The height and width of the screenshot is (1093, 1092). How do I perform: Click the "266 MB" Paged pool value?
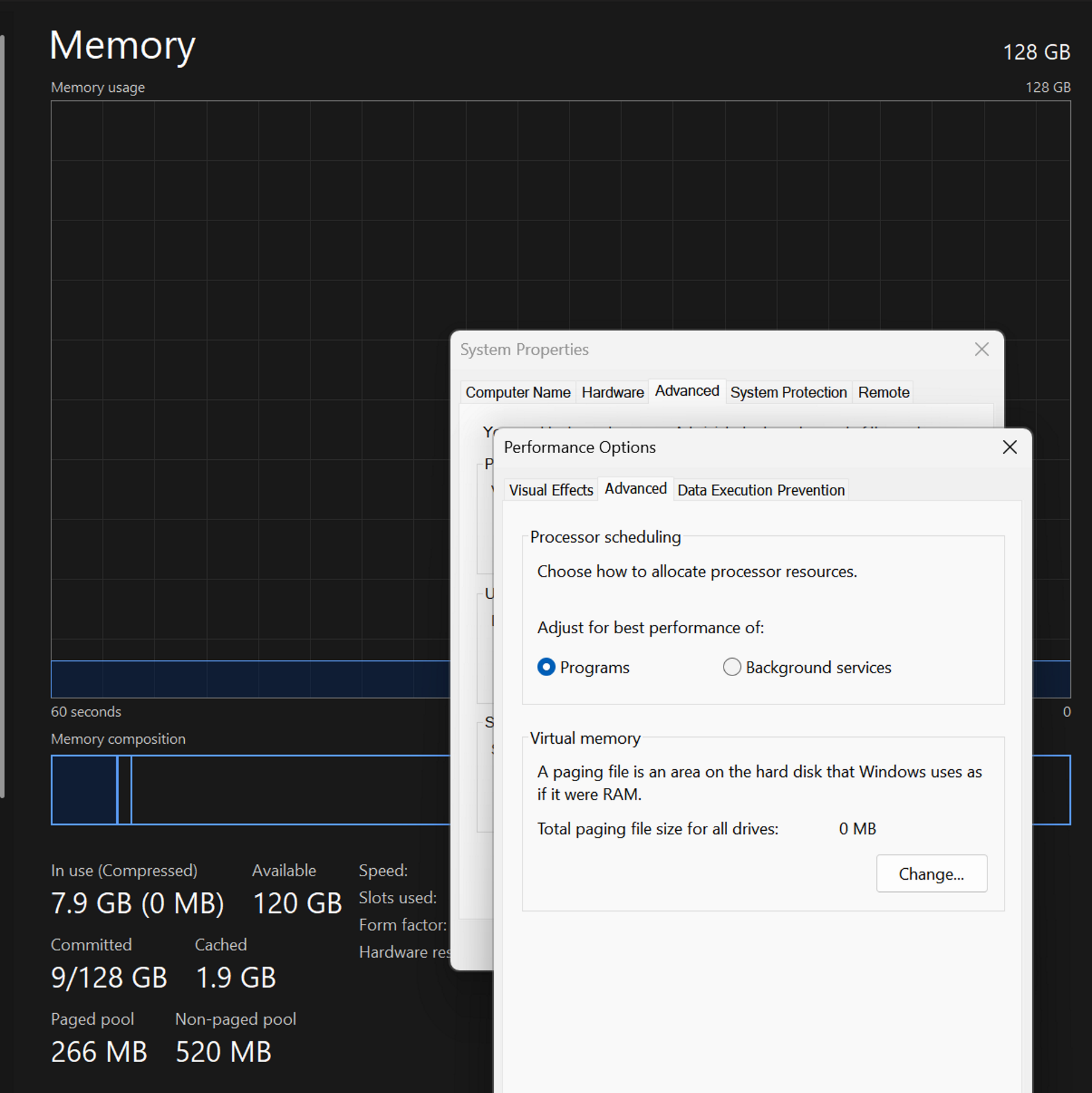[x=99, y=1052]
